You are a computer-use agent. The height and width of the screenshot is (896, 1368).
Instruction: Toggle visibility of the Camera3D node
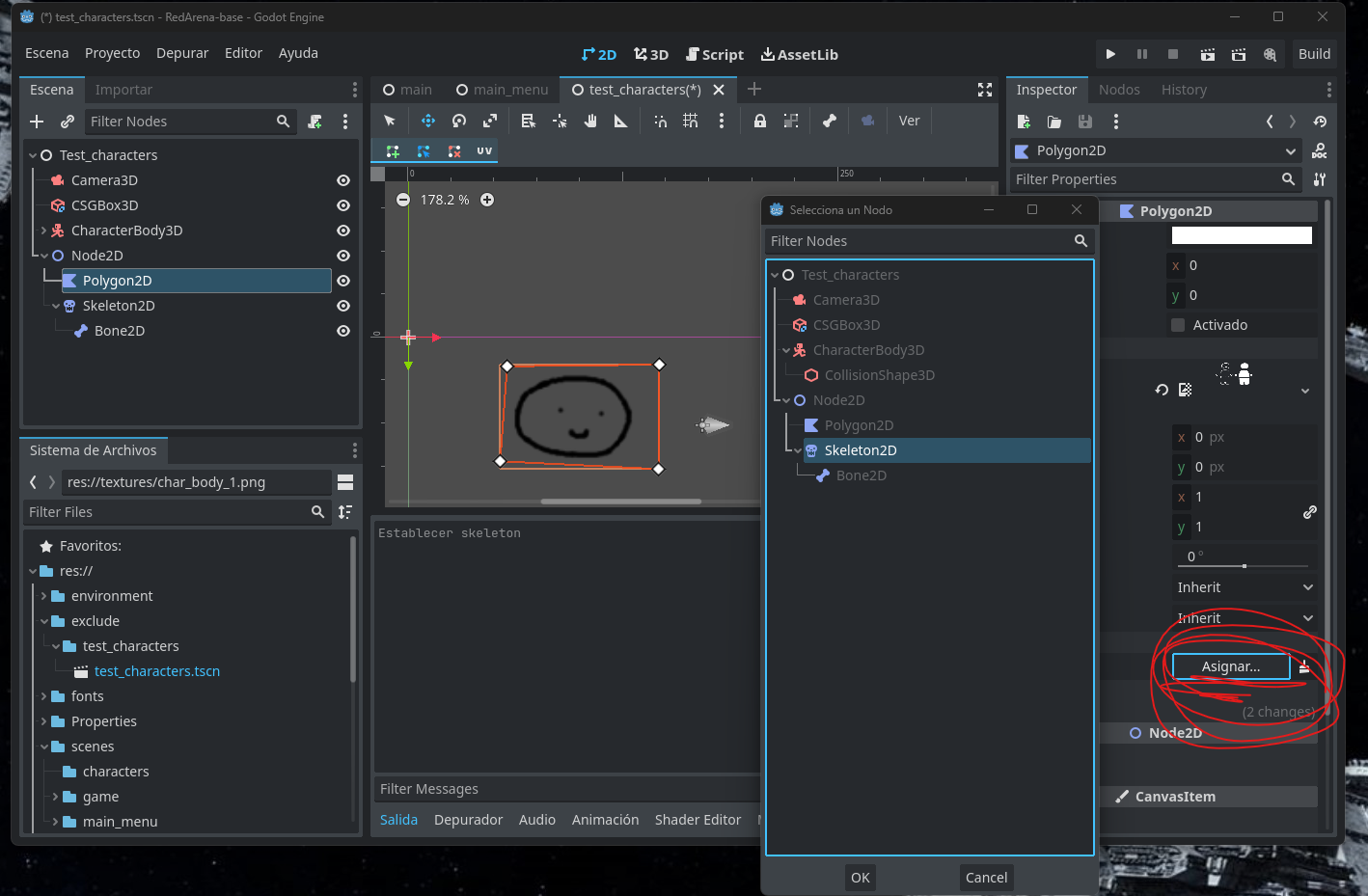[342, 179]
